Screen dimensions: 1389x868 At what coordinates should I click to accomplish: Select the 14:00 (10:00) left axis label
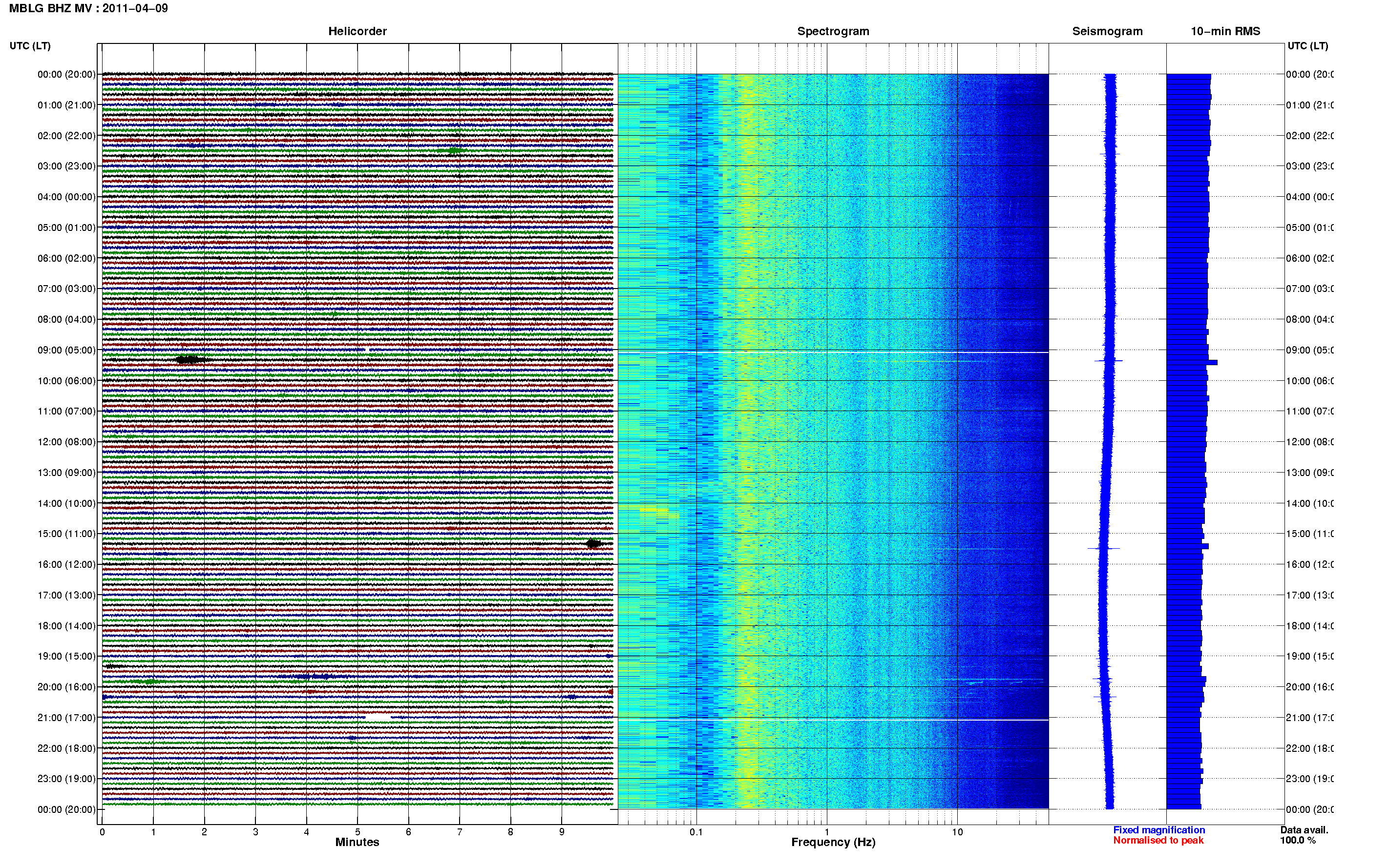point(66,503)
